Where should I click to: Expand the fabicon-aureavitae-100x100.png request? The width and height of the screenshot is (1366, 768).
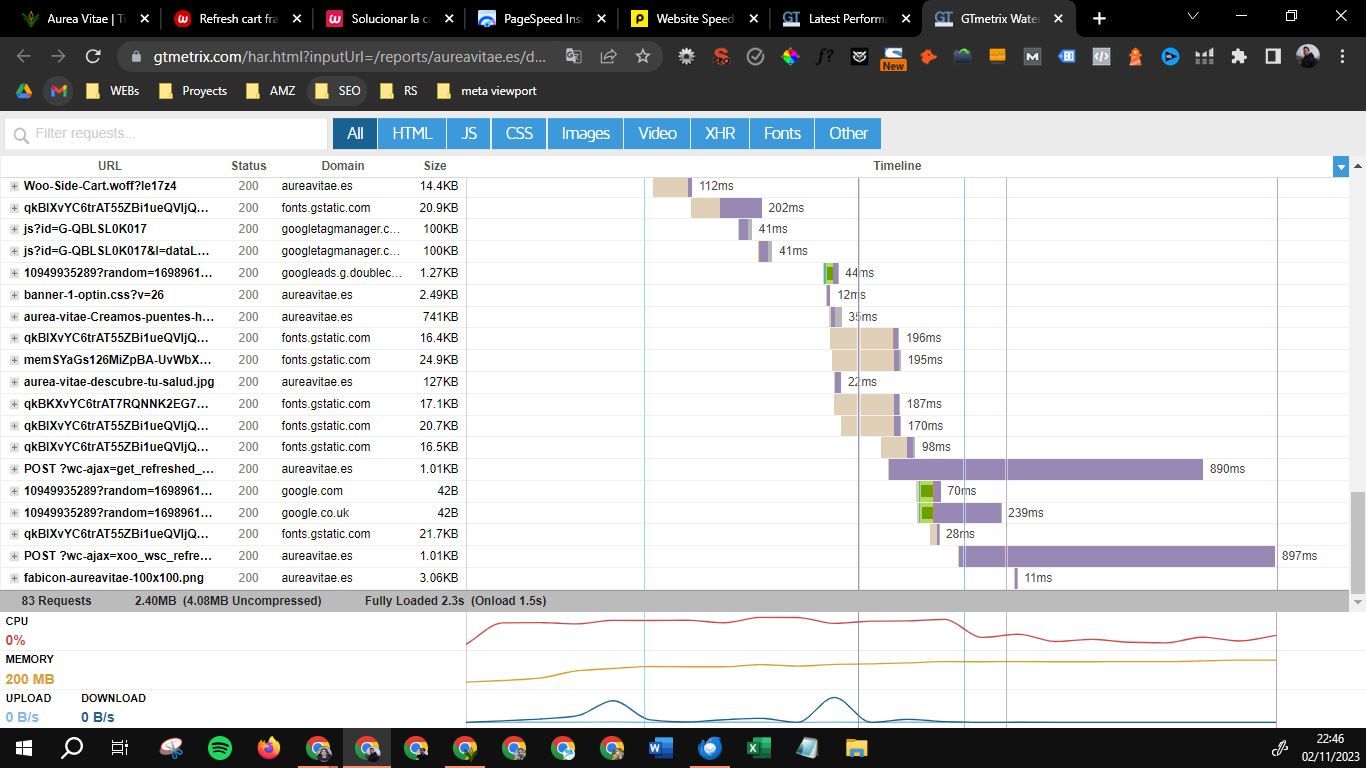[14, 578]
